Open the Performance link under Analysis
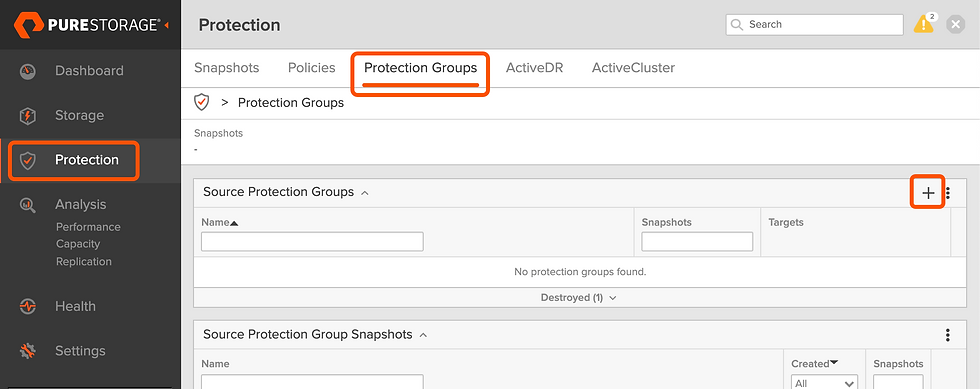The image size is (980, 389). click(88, 227)
